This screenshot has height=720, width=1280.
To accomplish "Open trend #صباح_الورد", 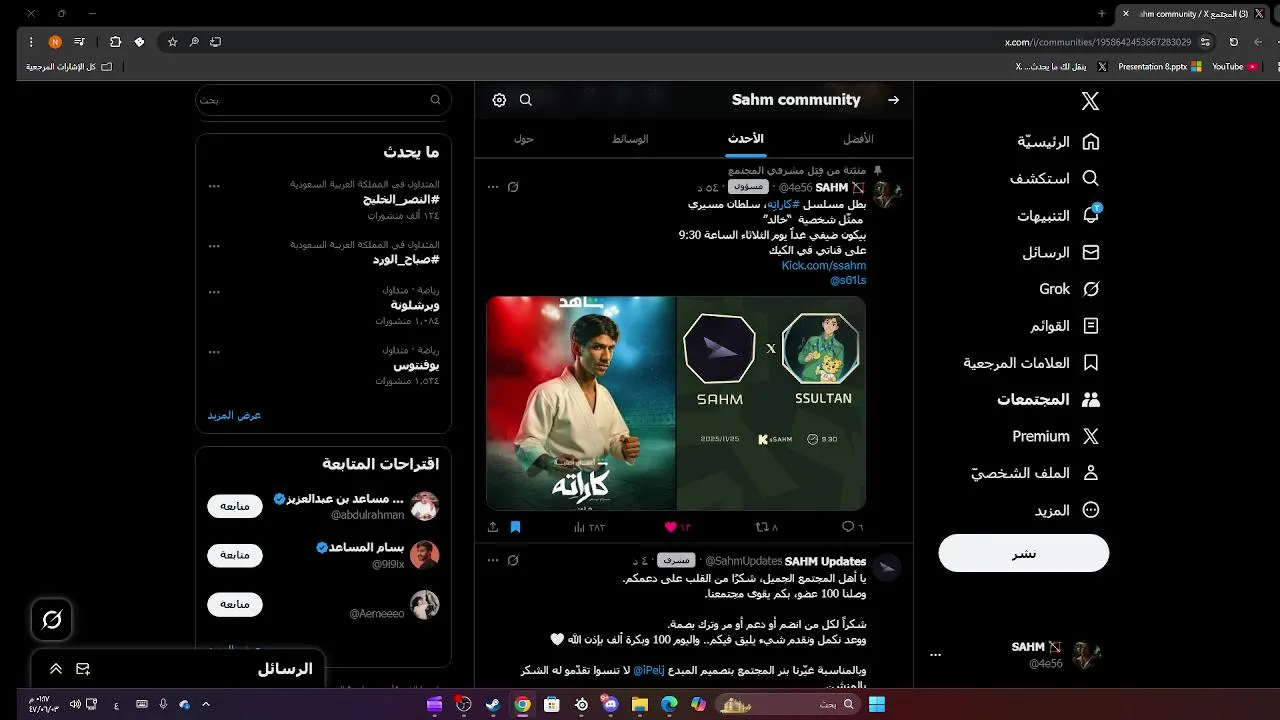I will point(406,260).
